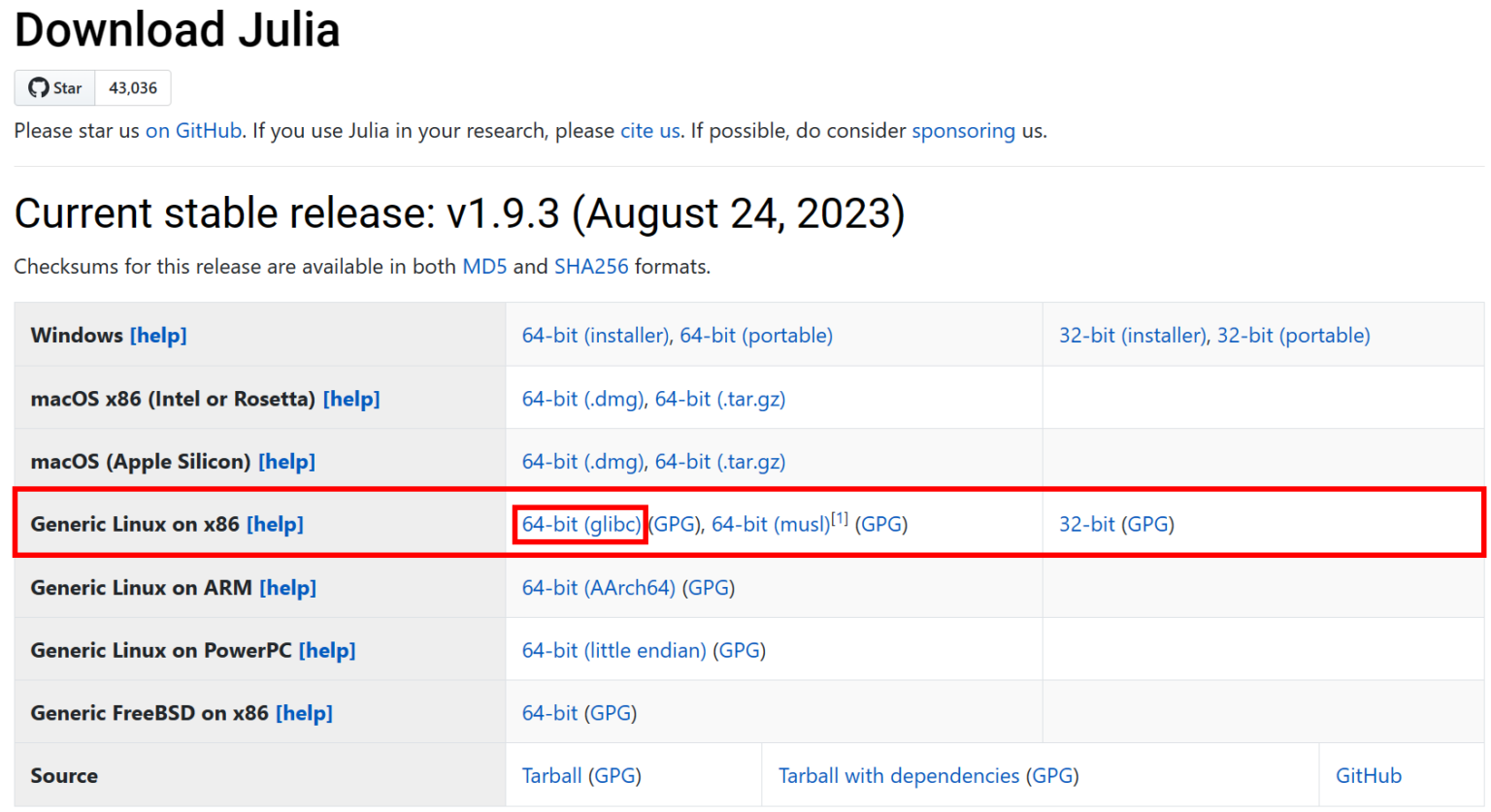Open Generic Linux on x86 [help] link
Viewport: 1491px width, 812px height.
click(x=275, y=525)
